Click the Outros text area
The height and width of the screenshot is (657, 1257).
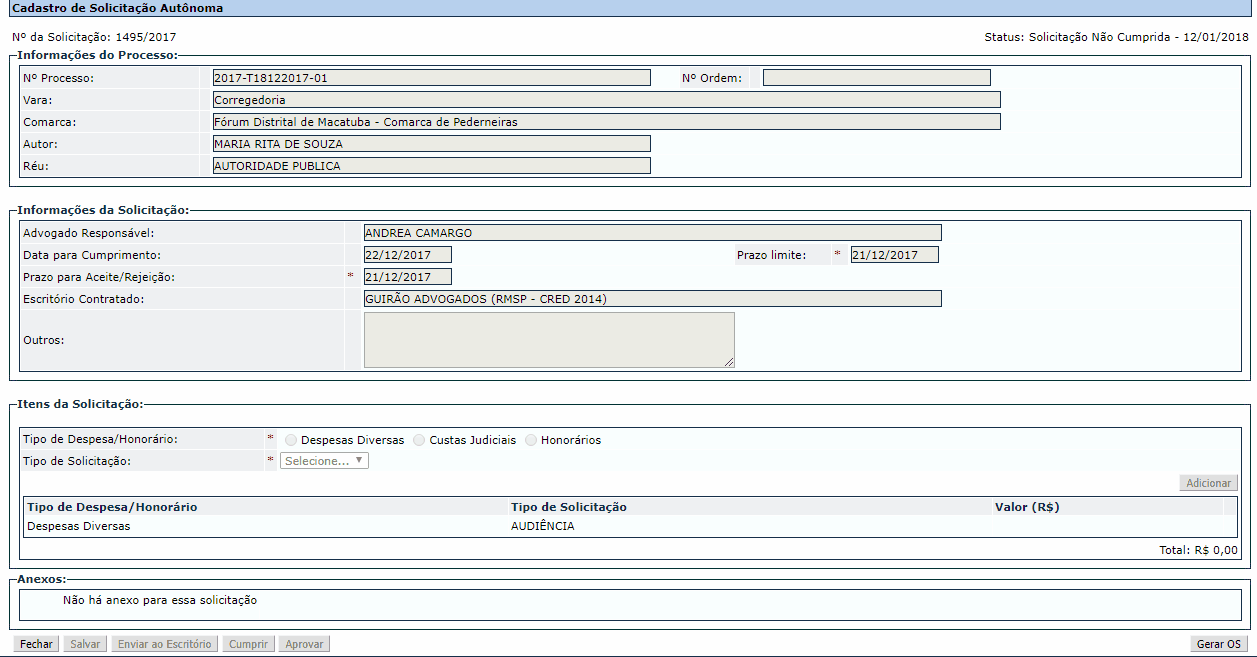click(549, 340)
